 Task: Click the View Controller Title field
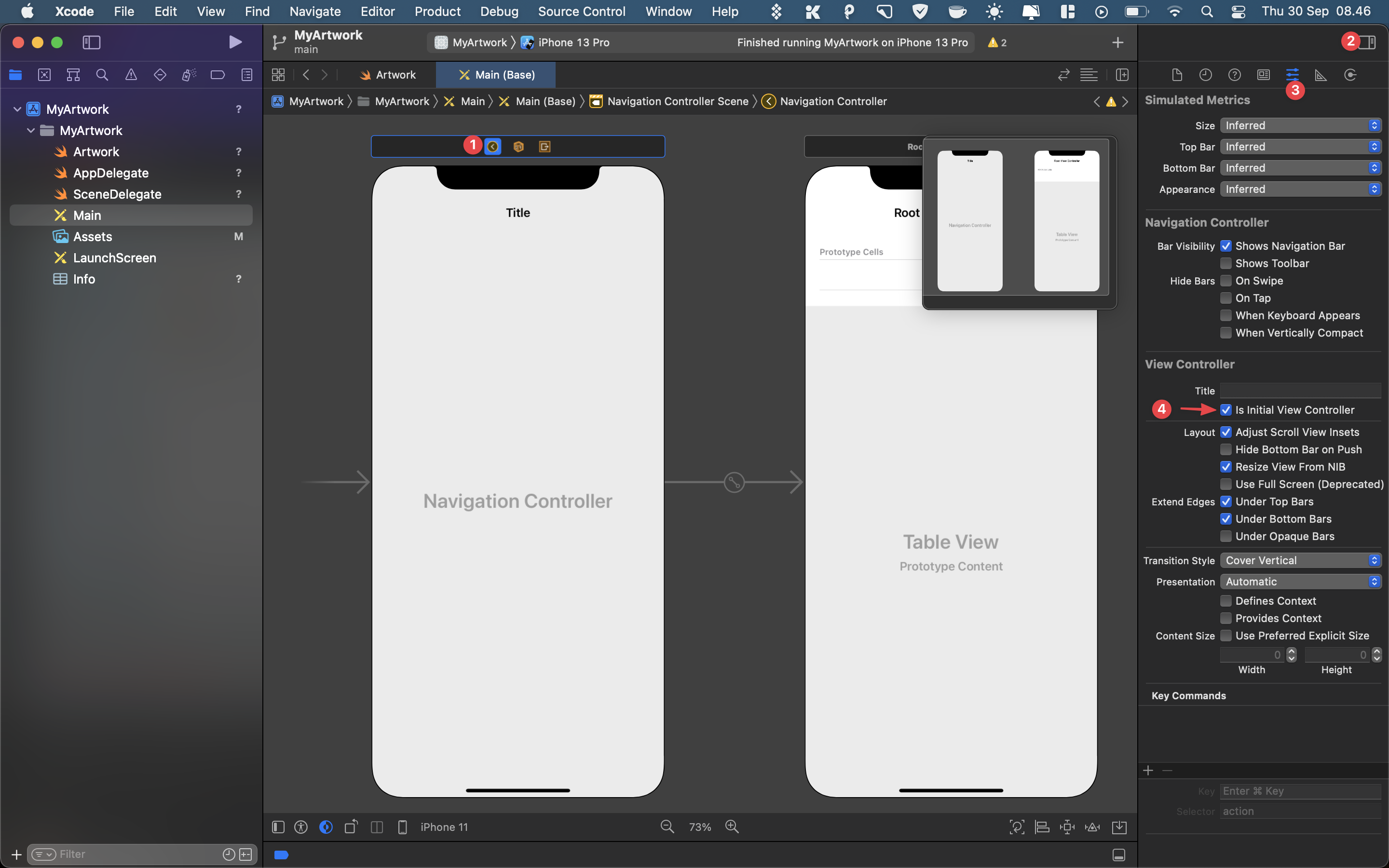click(1300, 391)
